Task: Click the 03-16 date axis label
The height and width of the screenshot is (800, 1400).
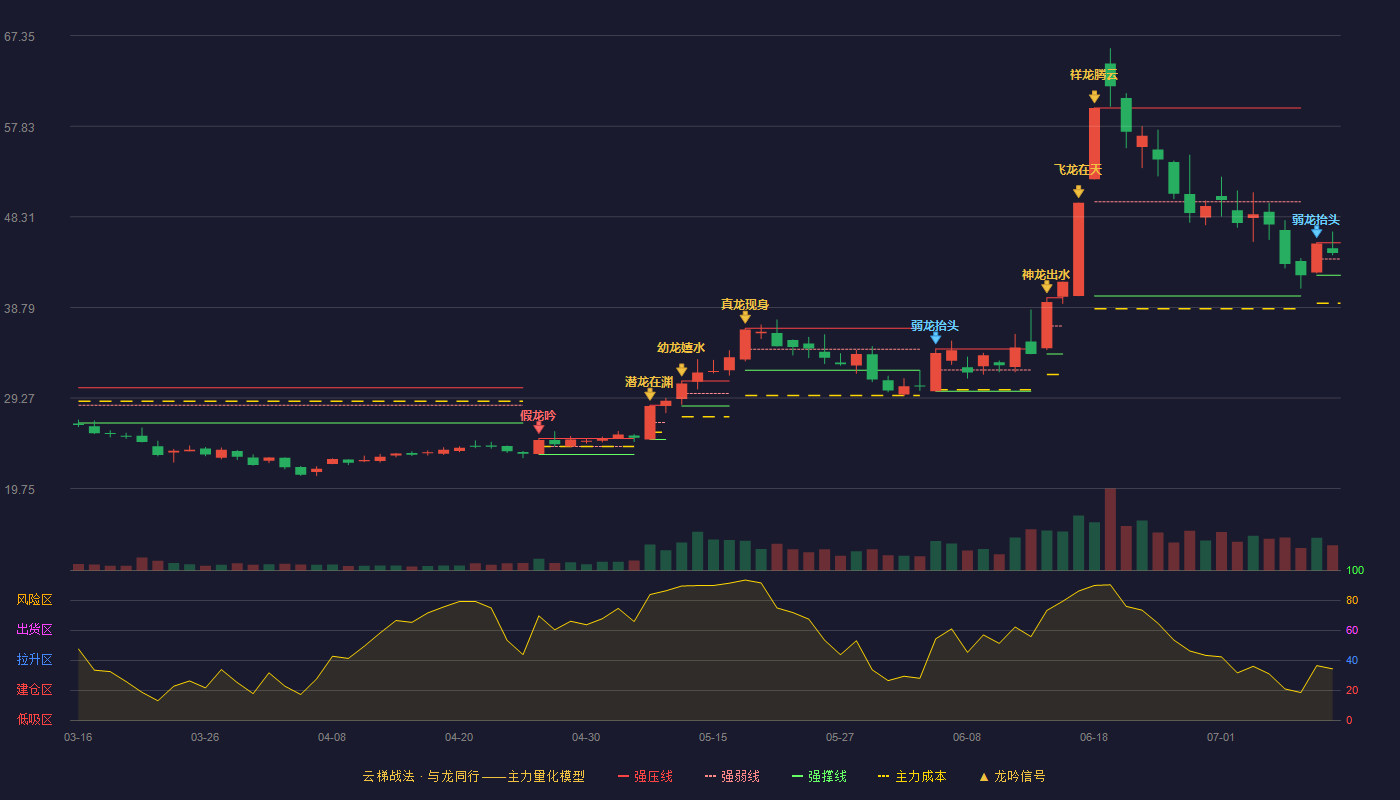Action: [x=78, y=737]
